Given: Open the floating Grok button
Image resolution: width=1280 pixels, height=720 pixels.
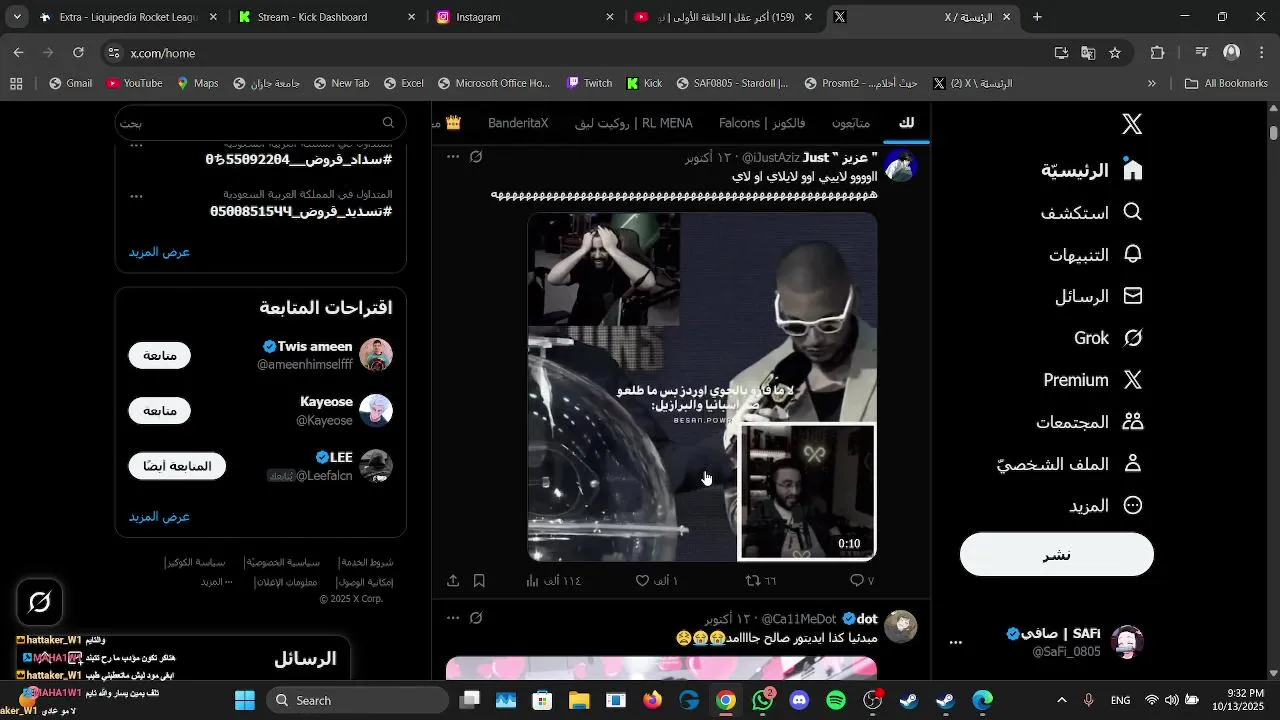Looking at the screenshot, I should click(x=40, y=602).
